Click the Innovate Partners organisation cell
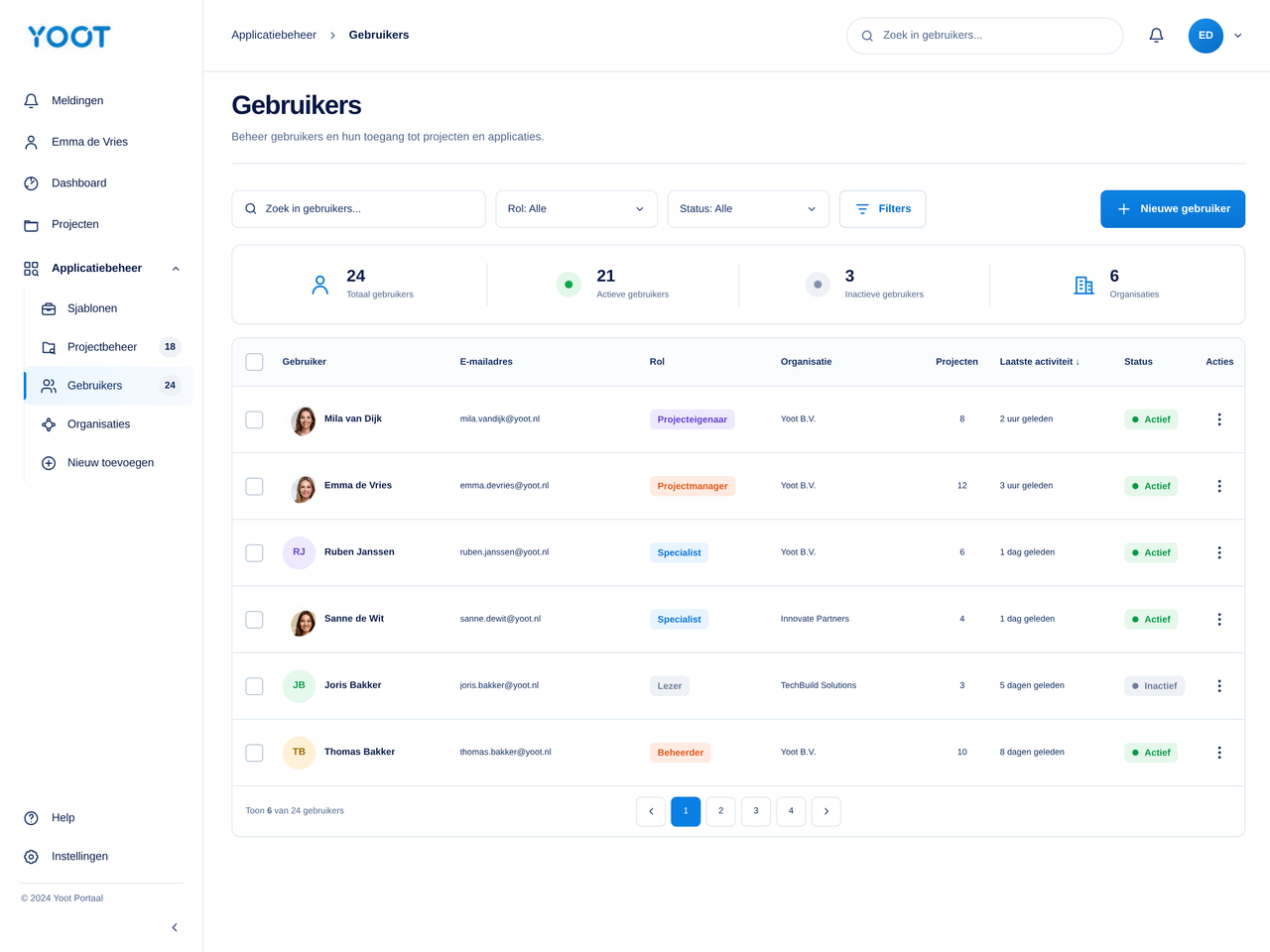The width and height of the screenshot is (1270, 952). (815, 619)
